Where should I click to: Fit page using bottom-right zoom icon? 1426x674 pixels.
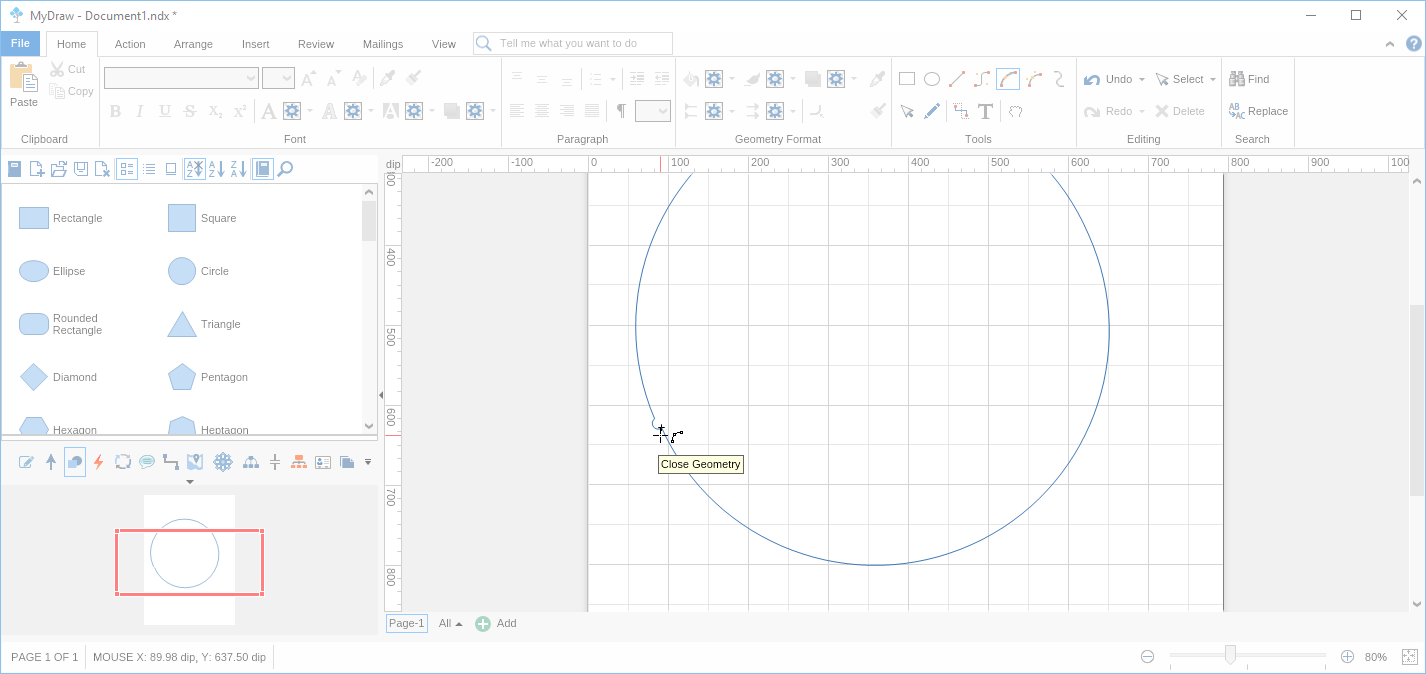click(1410, 657)
